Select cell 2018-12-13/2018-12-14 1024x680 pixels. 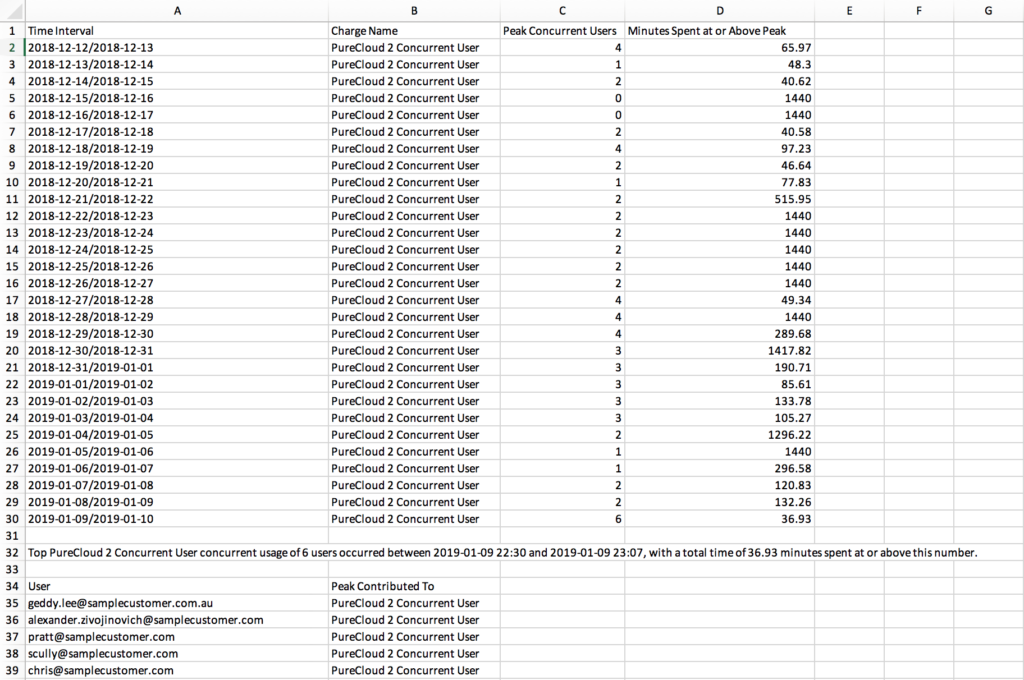coord(177,65)
